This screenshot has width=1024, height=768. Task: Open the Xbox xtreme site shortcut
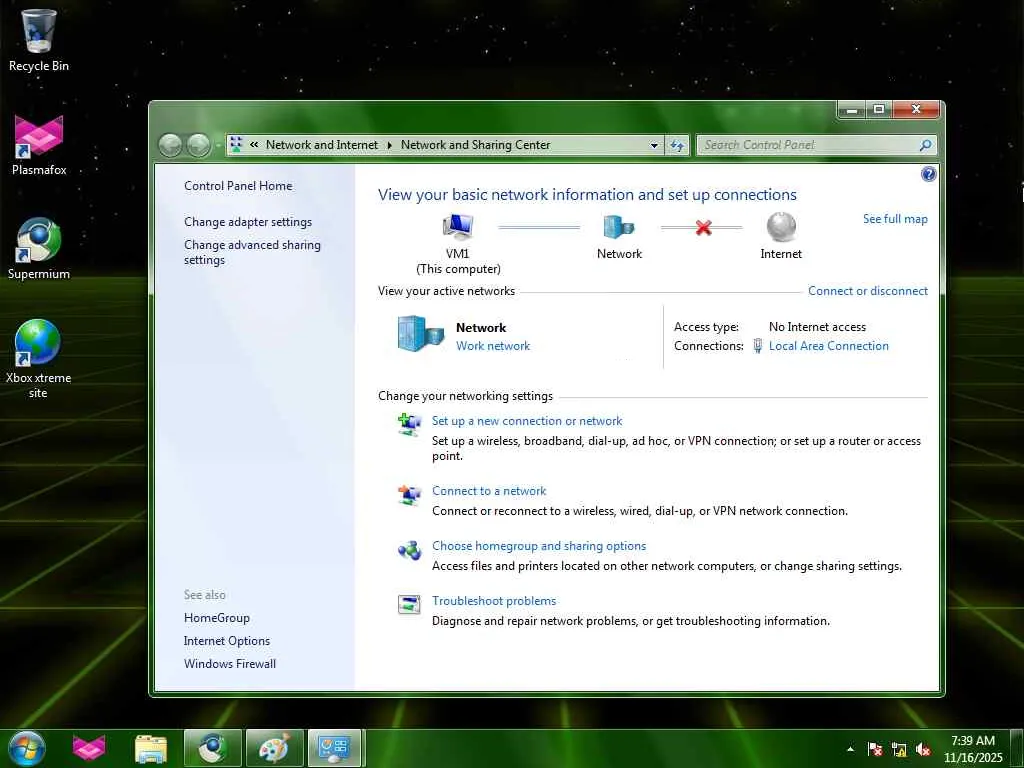(39, 358)
